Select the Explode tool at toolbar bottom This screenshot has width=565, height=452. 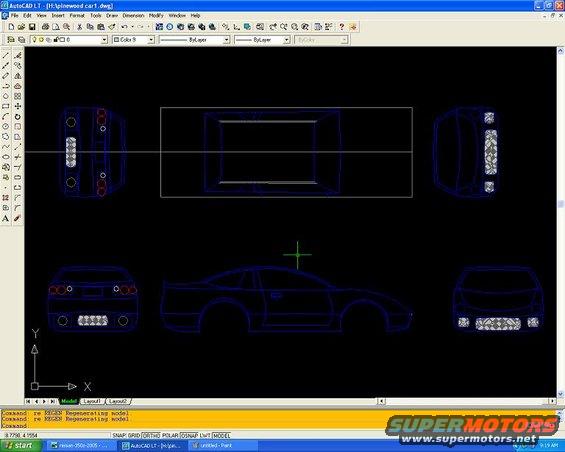click(18, 218)
